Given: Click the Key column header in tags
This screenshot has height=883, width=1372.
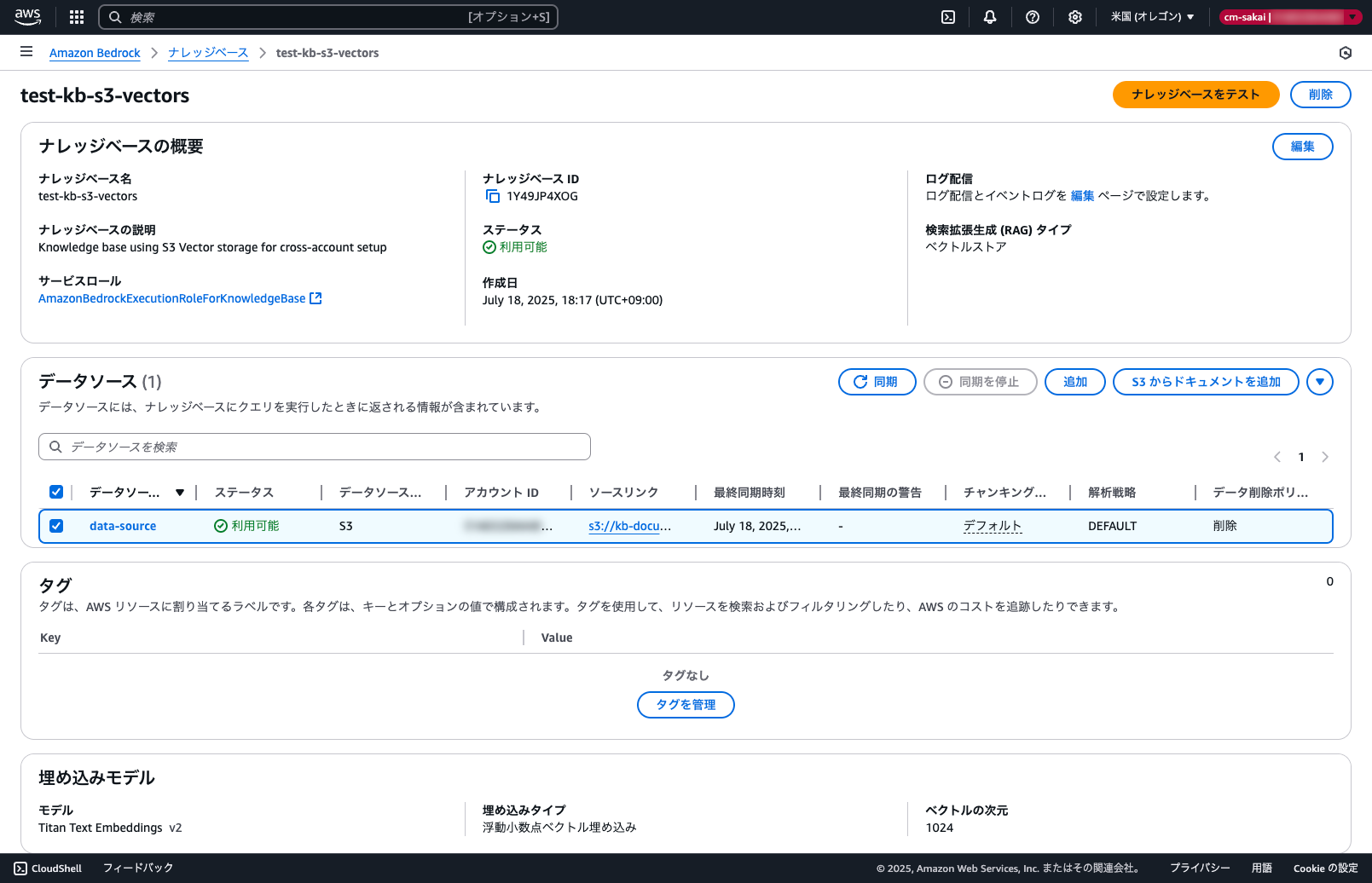Looking at the screenshot, I should 50,638.
